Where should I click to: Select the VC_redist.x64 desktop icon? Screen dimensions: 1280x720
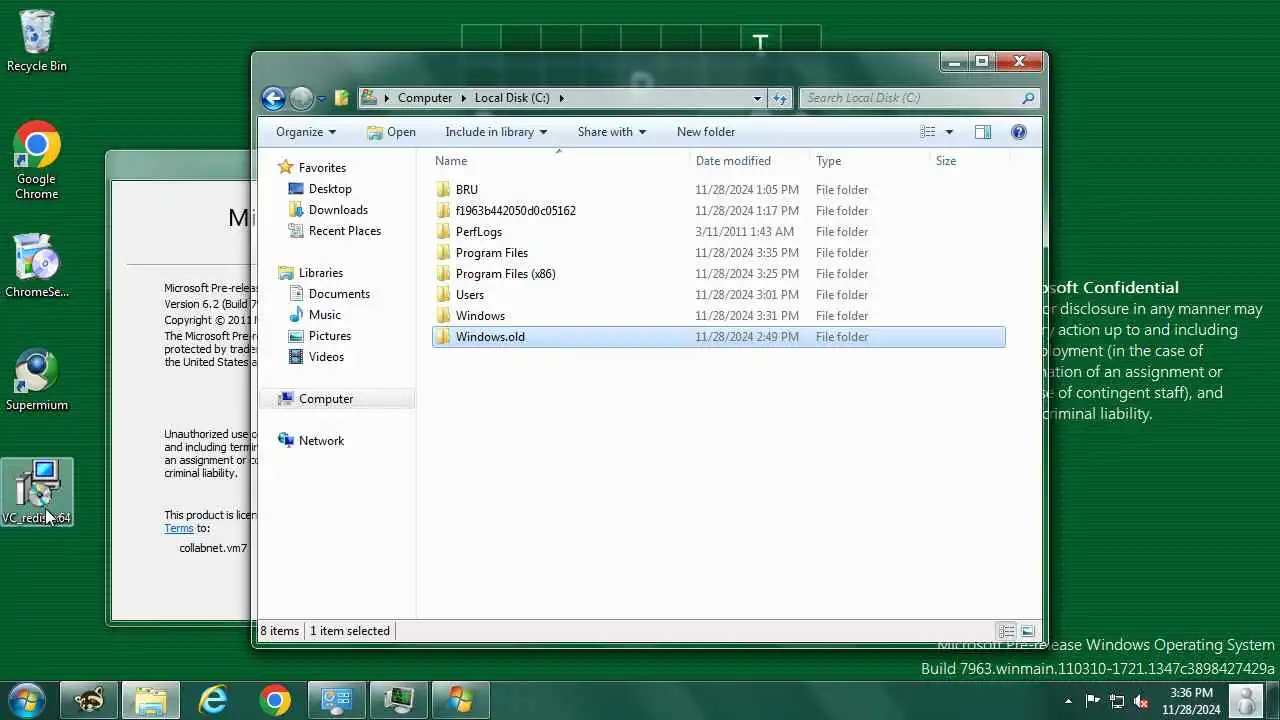coord(37,492)
